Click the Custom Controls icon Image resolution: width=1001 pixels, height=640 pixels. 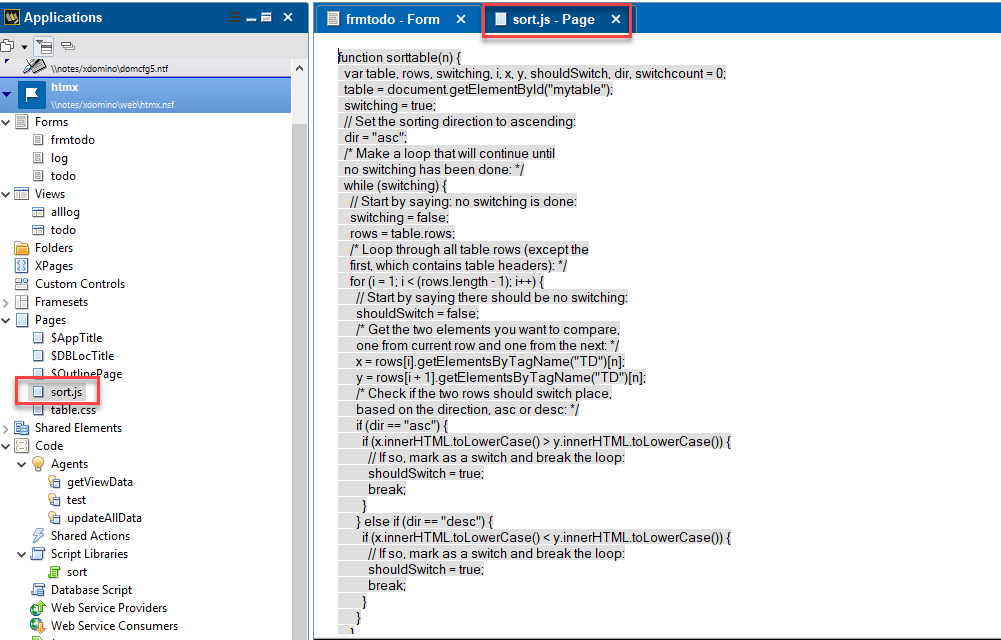click(22, 284)
